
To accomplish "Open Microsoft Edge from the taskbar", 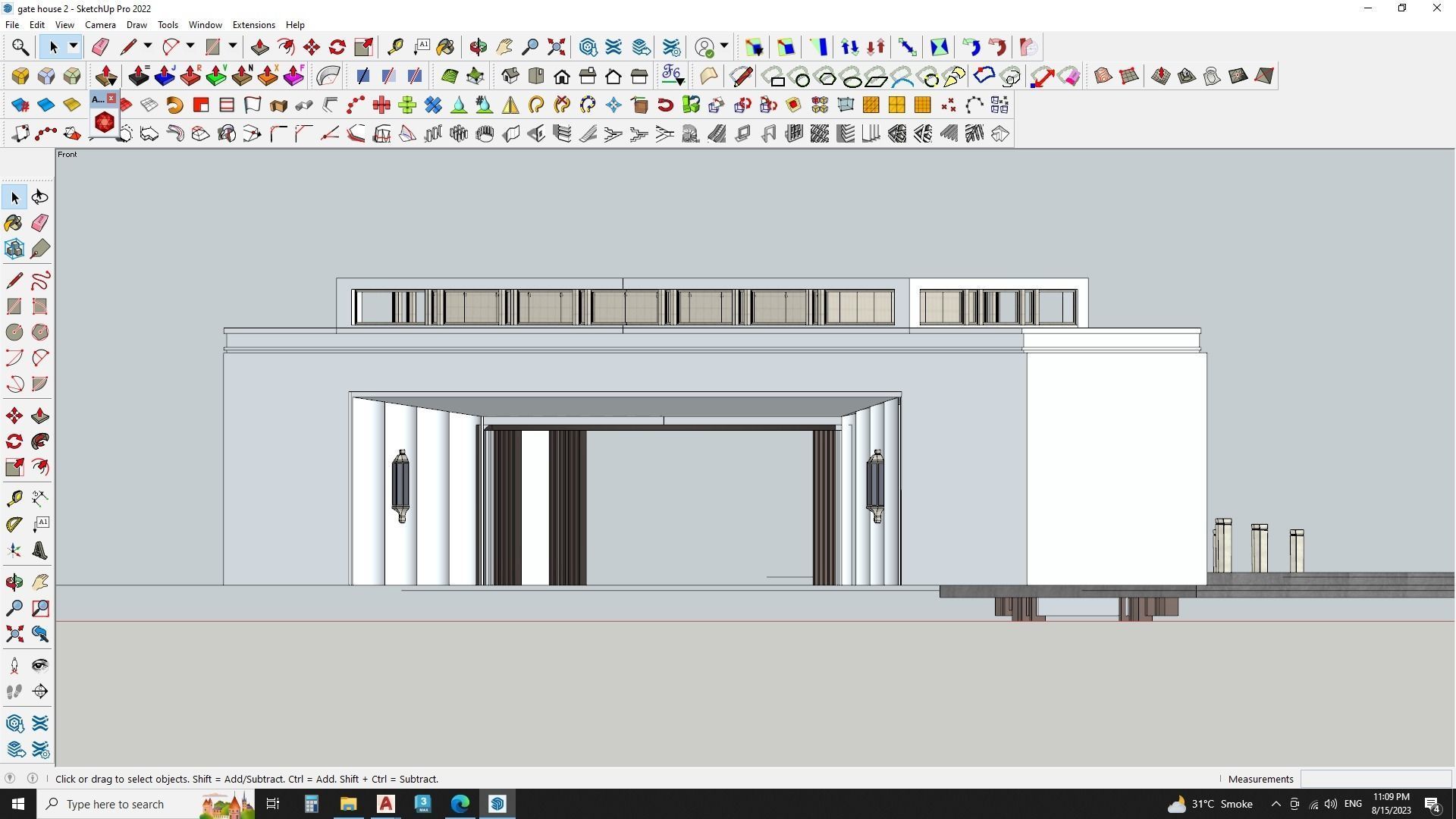I will pyautogui.click(x=460, y=804).
